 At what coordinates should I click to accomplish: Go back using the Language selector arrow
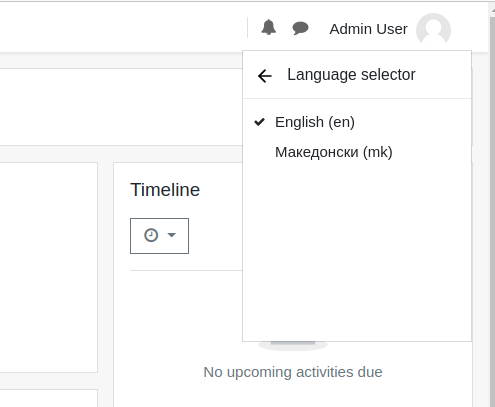point(265,76)
